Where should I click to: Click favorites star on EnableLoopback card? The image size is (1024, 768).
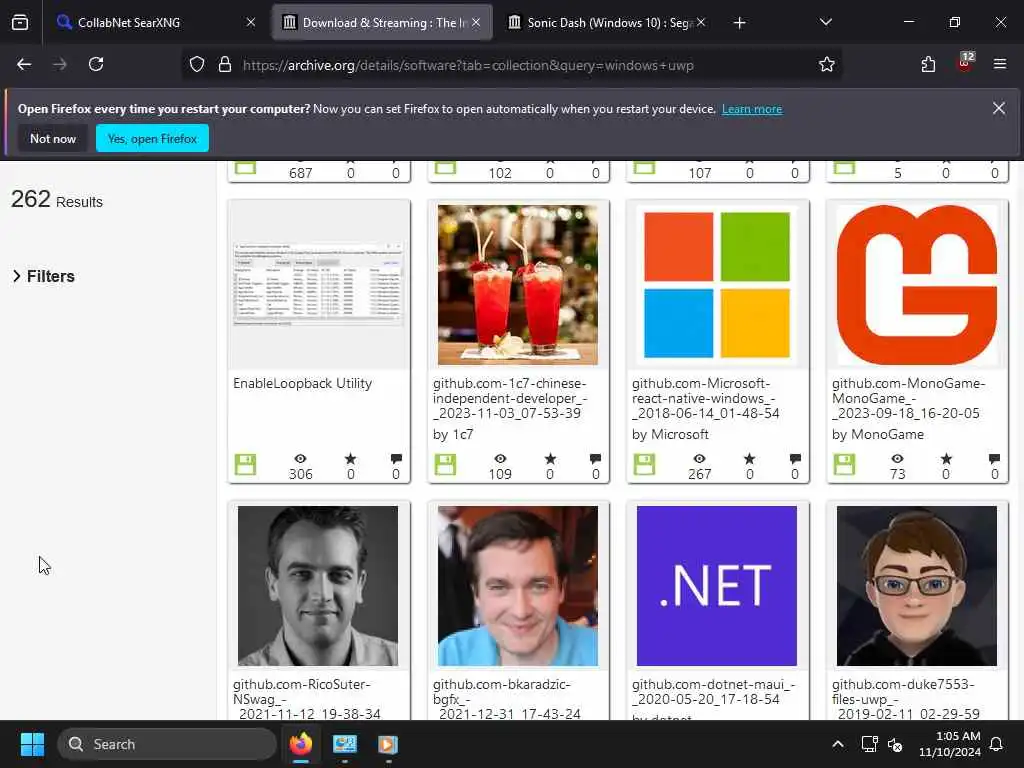click(x=351, y=458)
